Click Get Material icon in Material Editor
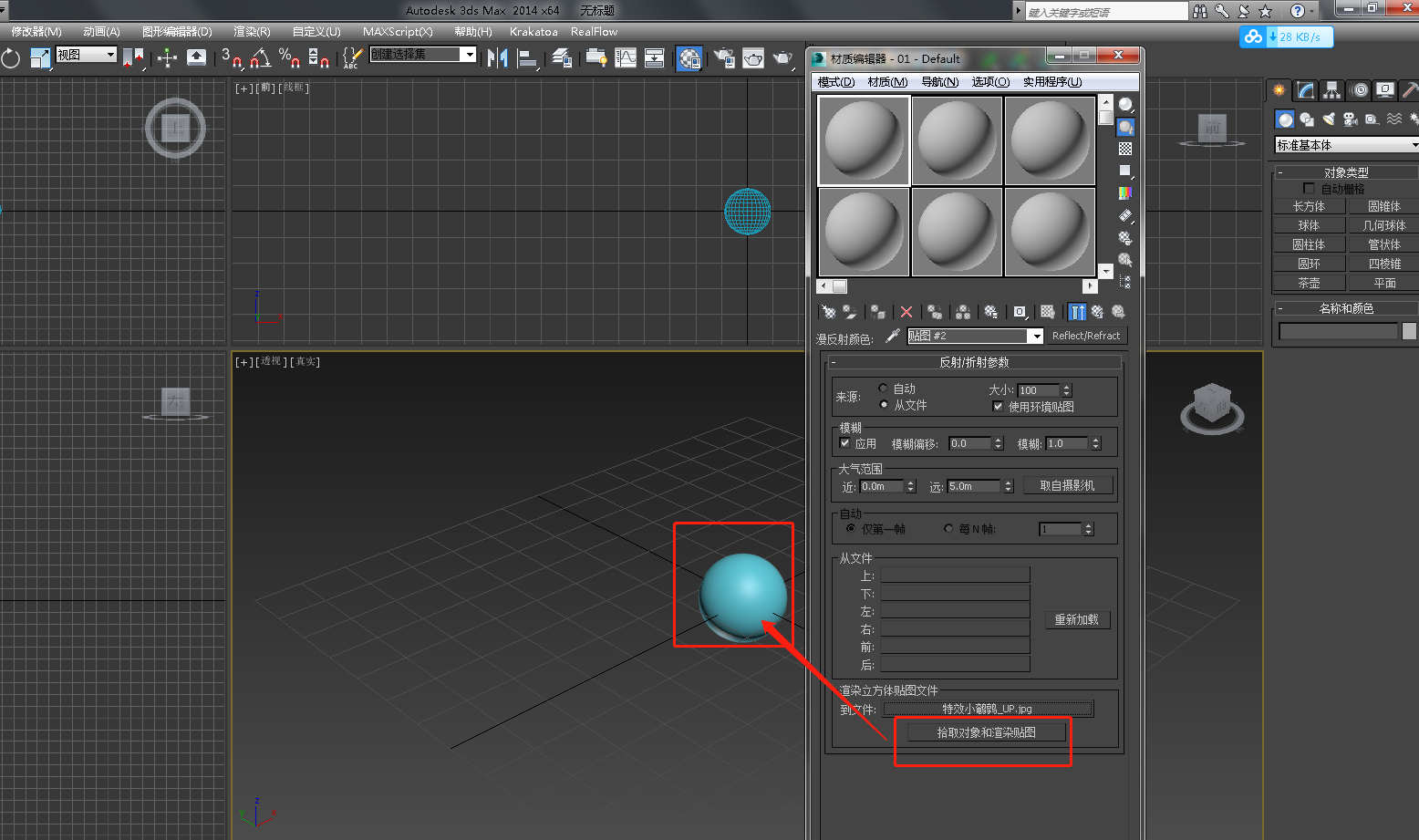1419x840 pixels. coord(828,312)
